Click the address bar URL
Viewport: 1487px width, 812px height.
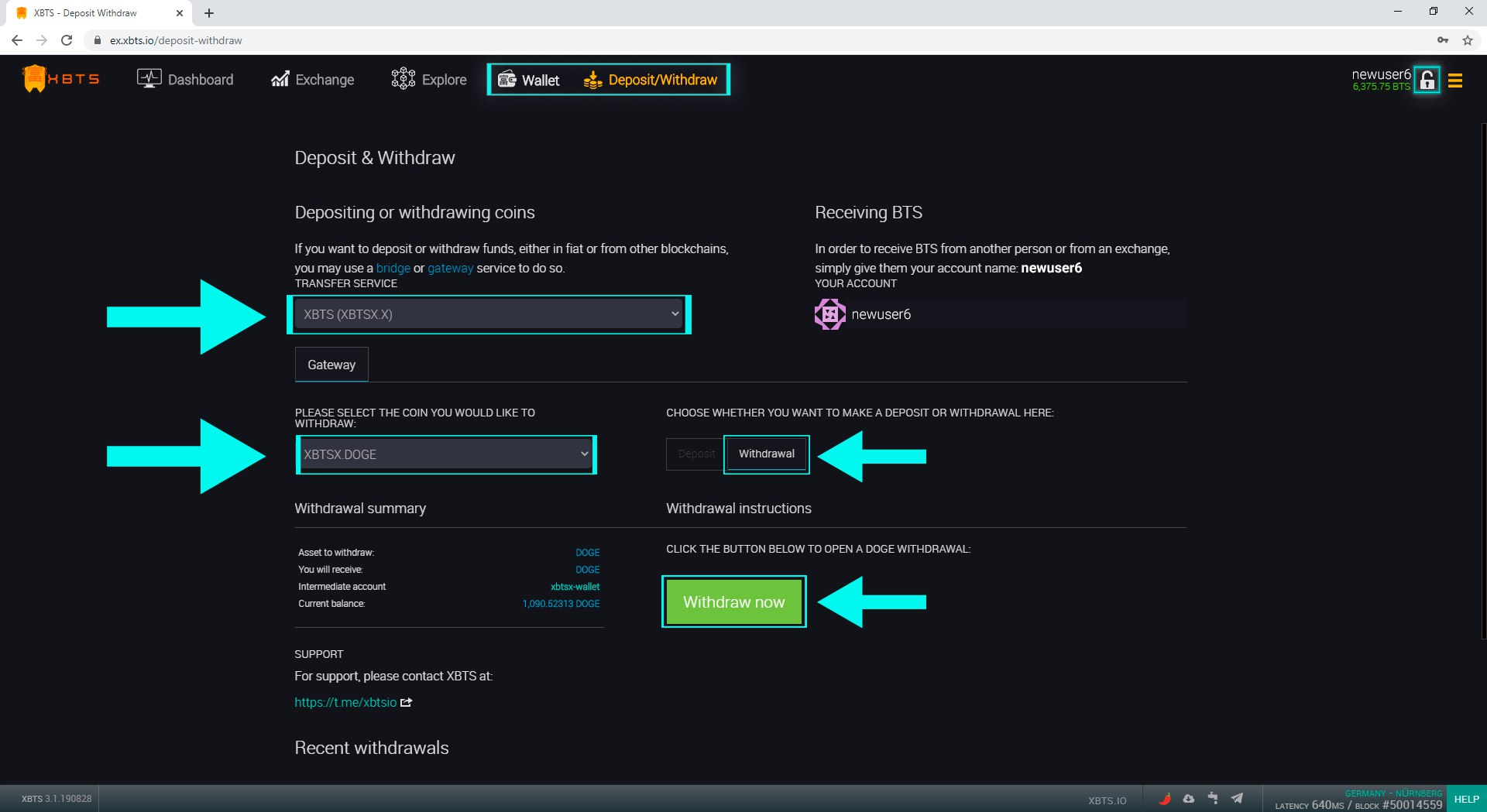click(x=176, y=40)
